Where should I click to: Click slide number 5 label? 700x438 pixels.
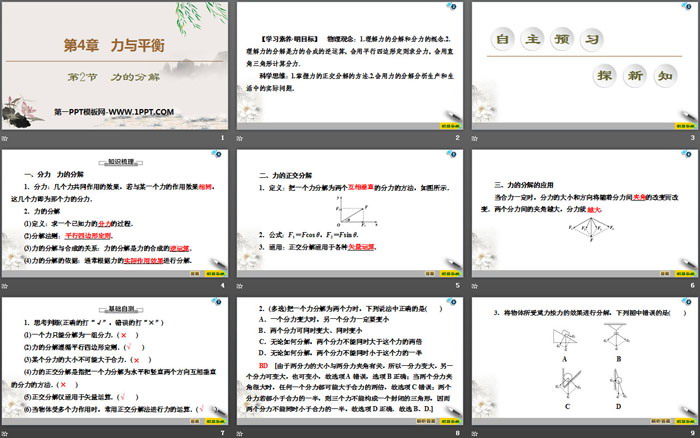(458, 285)
